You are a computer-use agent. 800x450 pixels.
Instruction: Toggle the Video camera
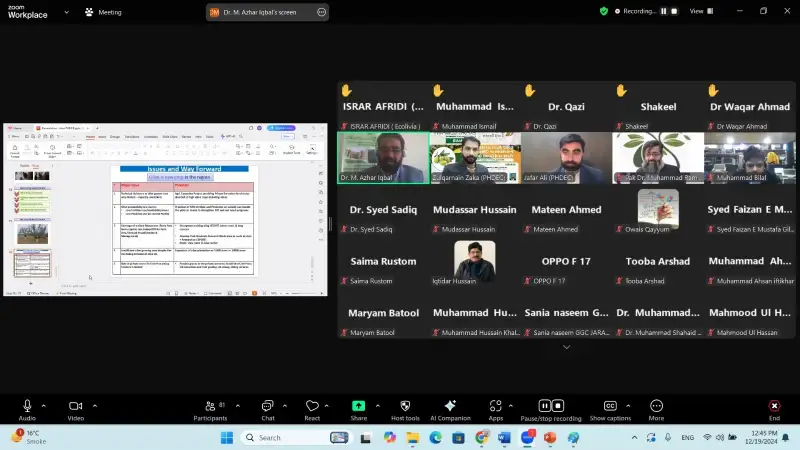click(76, 410)
